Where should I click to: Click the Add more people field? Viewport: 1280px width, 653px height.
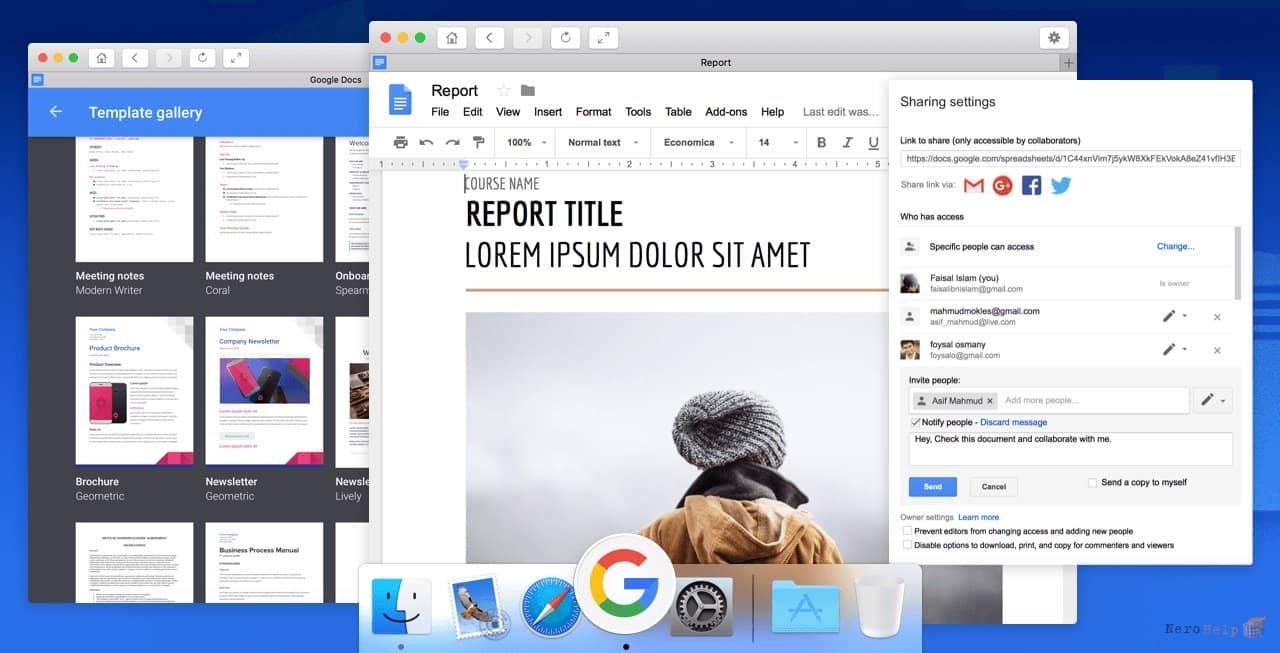click(1092, 400)
